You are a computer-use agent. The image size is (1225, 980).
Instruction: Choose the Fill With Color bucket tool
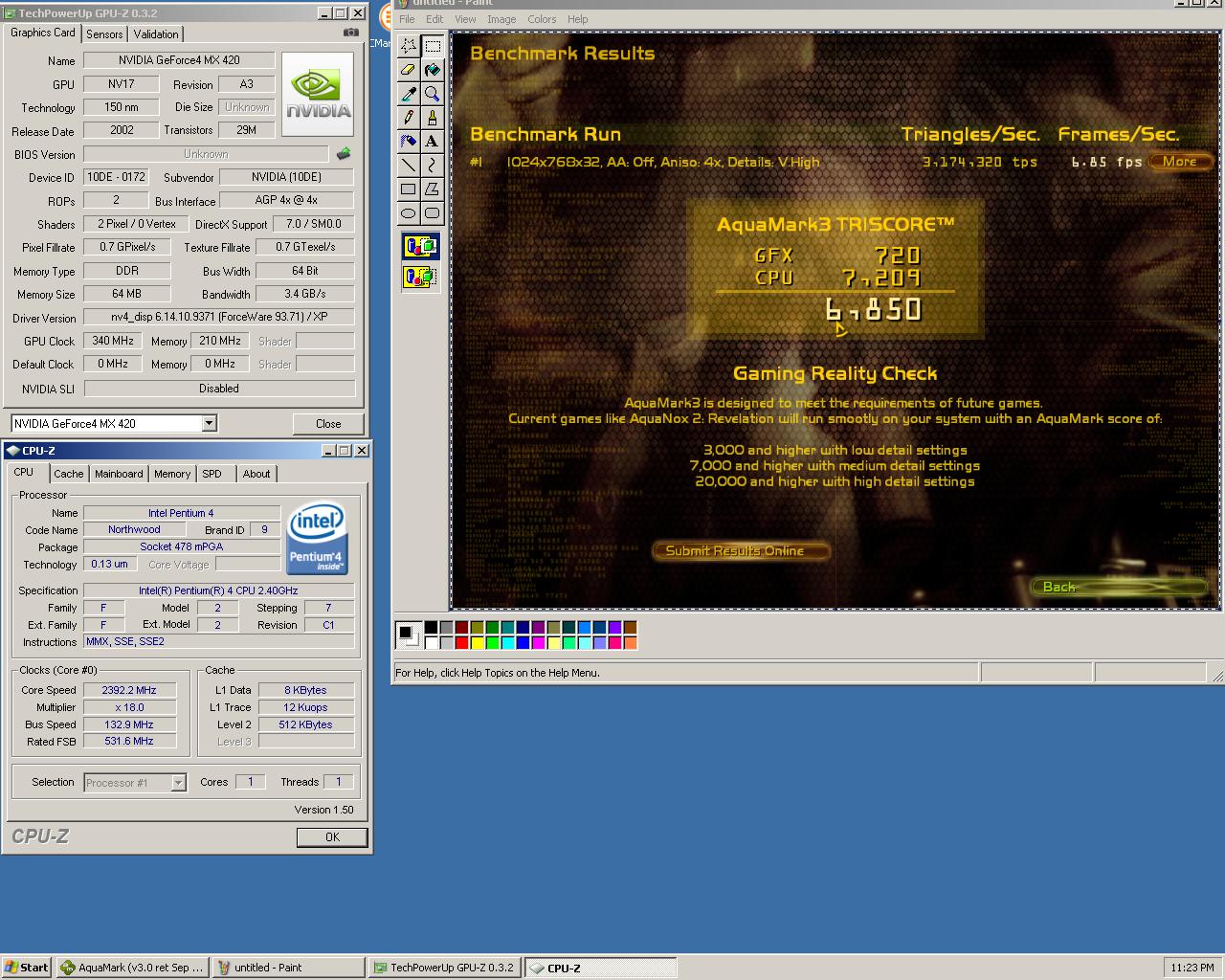tap(433, 69)
